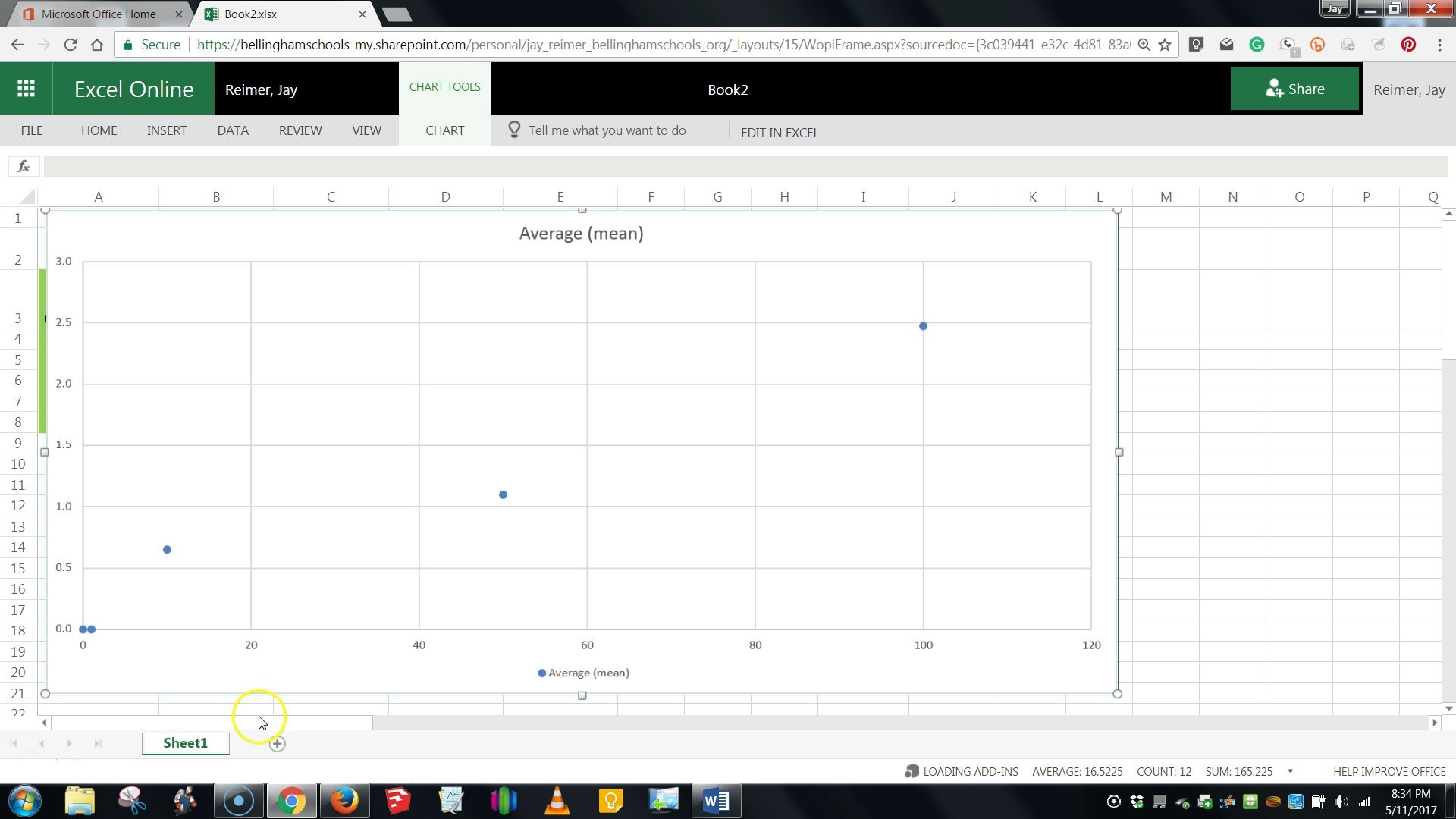Open the status bar SUM aggregates dropdown

point(1290,771)
